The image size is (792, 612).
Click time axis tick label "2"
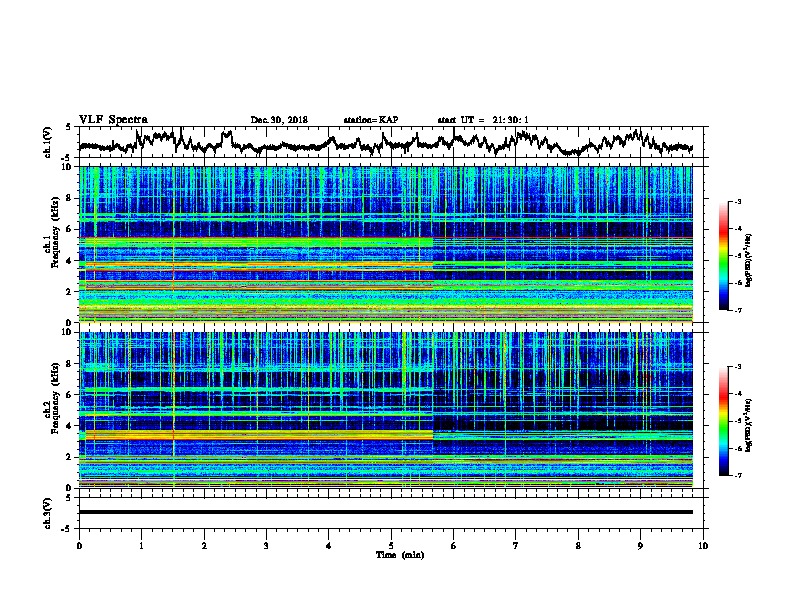204,546
